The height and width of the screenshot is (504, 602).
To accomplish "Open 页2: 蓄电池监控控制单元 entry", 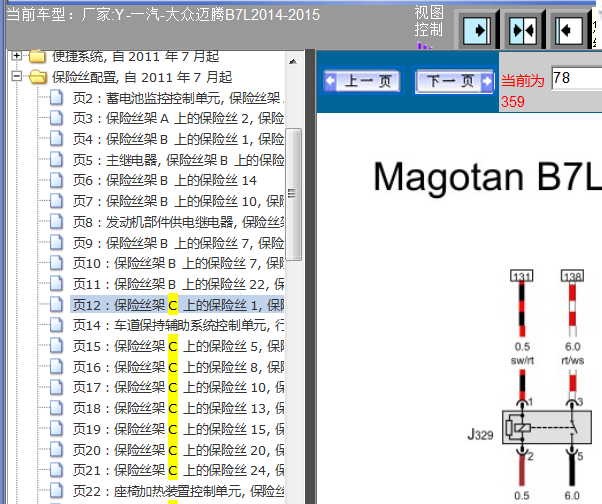I will tap(179, 98).
